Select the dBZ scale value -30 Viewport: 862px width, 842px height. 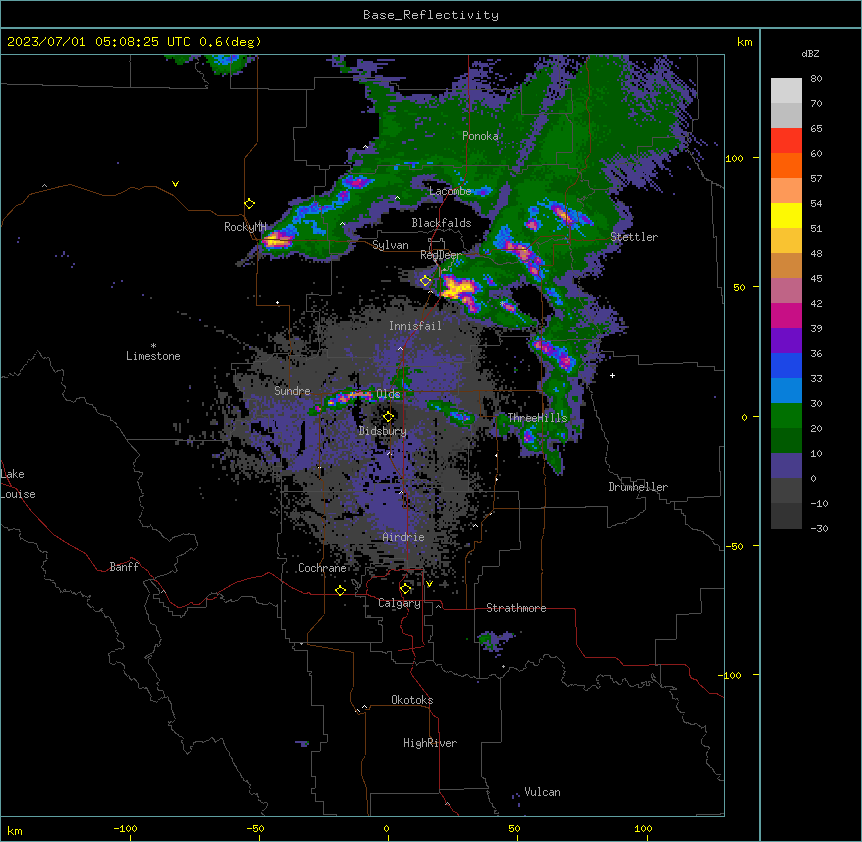click(x=819, y=529)
